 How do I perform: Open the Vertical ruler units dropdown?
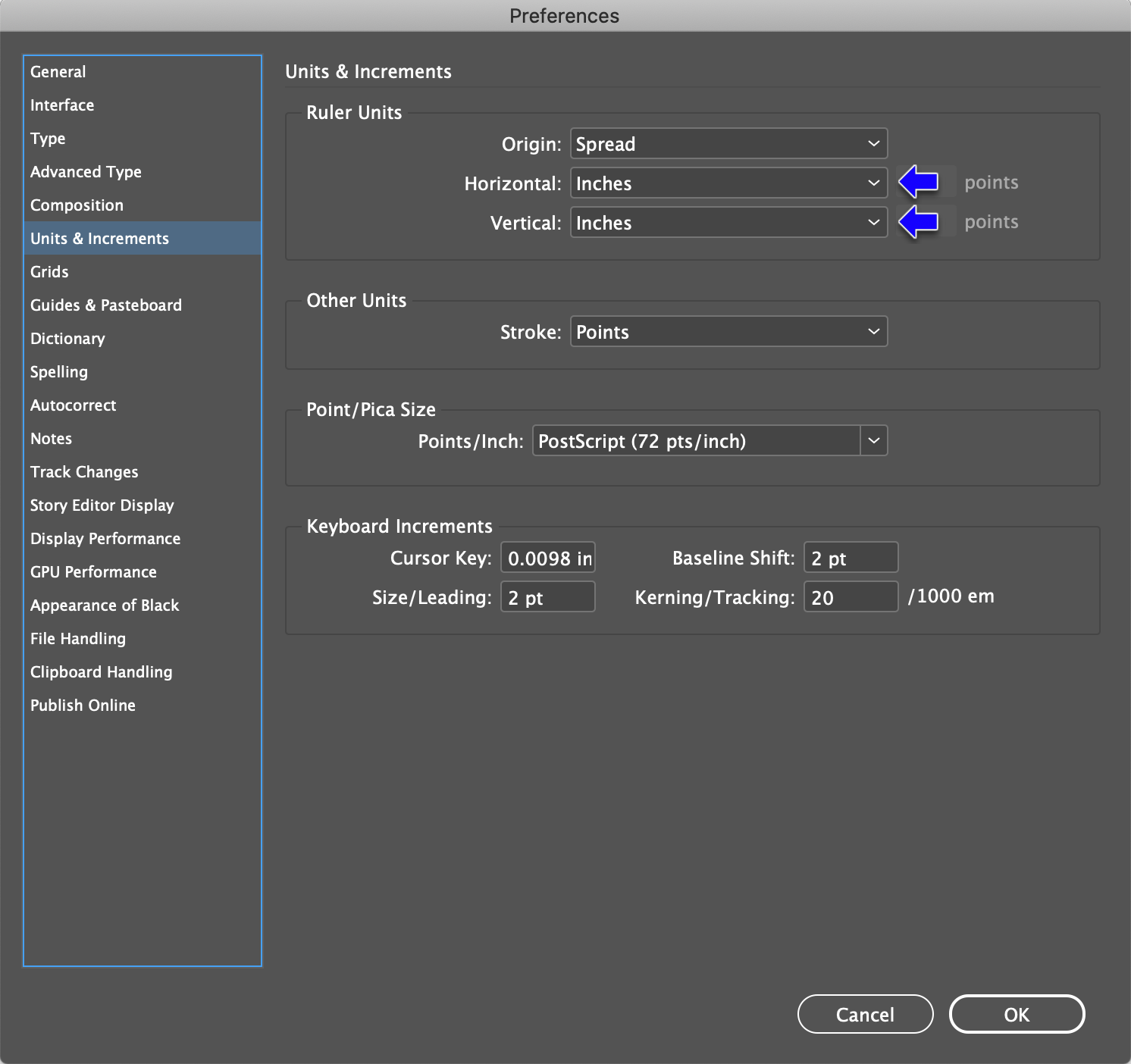pos(728,223)
